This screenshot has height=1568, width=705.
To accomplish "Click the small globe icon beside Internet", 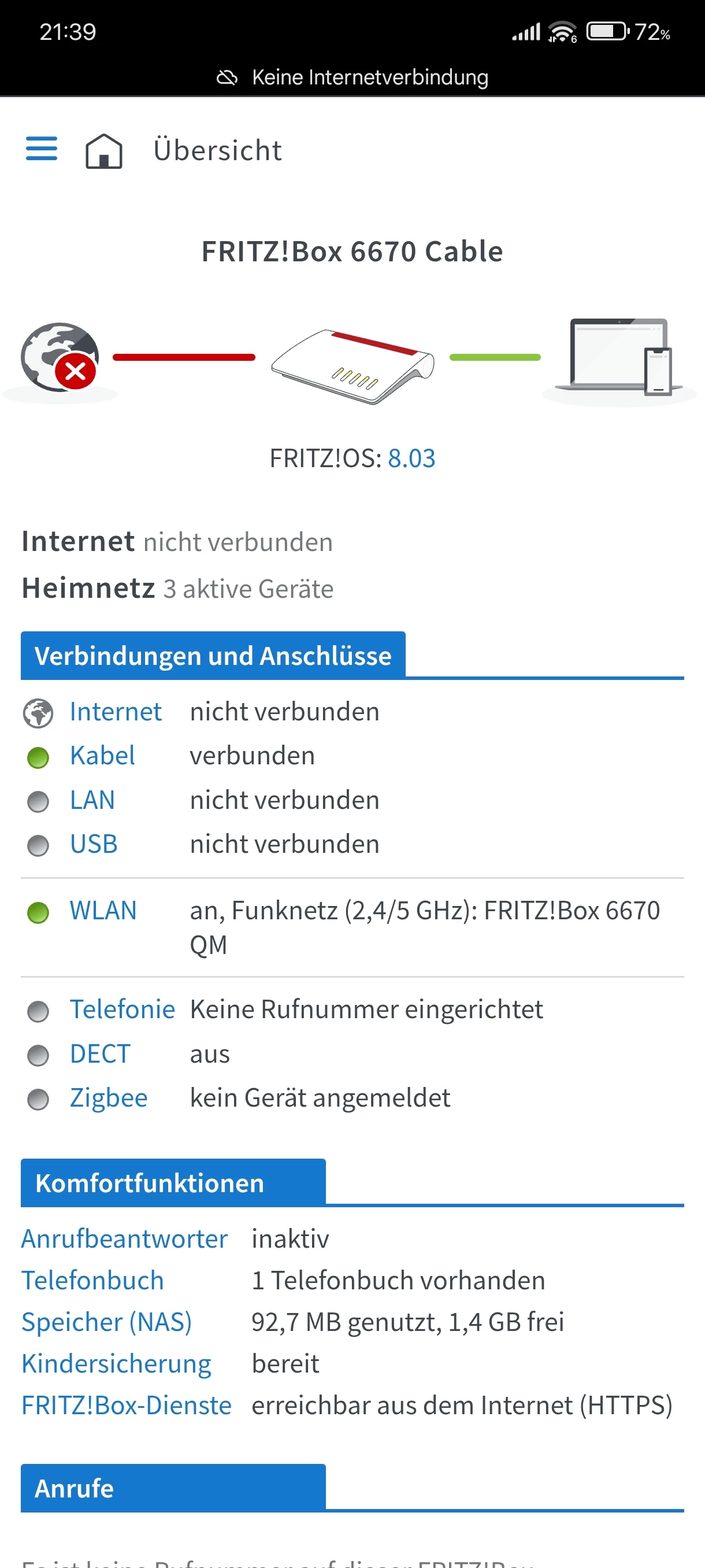I will [38, 713].
